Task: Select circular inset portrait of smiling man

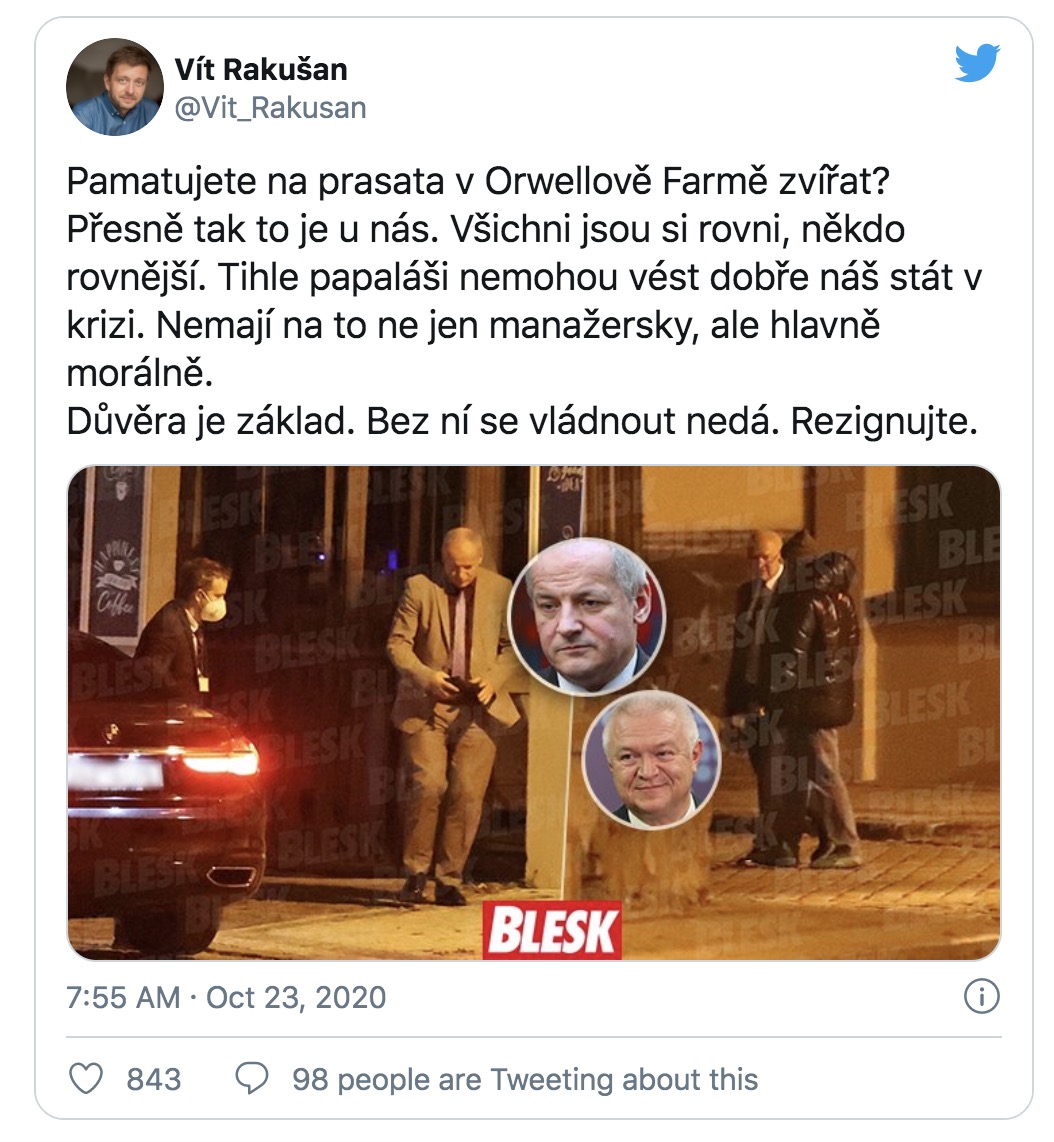Action: pyautogui.click(x=652, y=759)
